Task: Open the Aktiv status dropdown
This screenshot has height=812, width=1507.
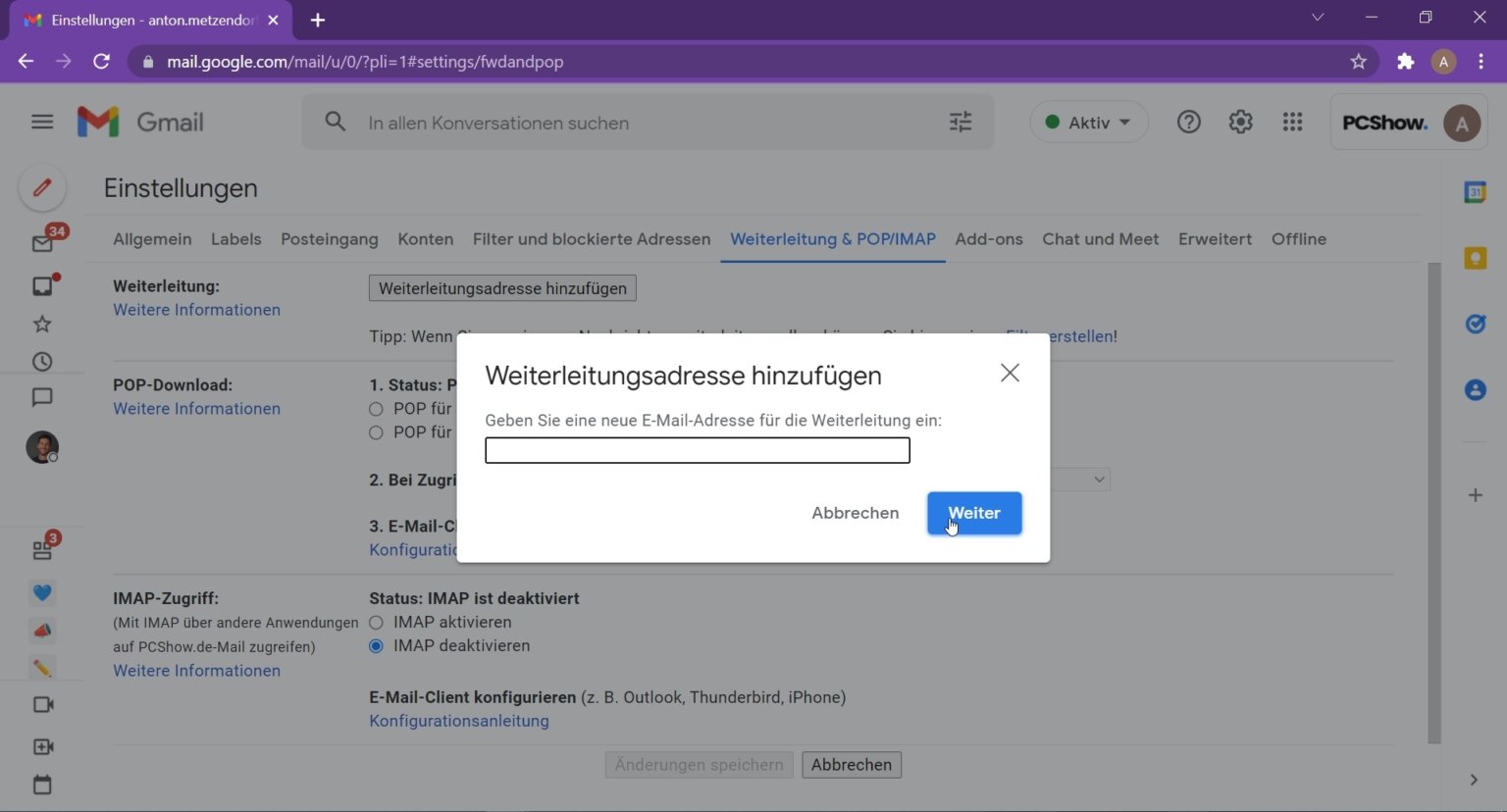Action: coord(1088,122)
